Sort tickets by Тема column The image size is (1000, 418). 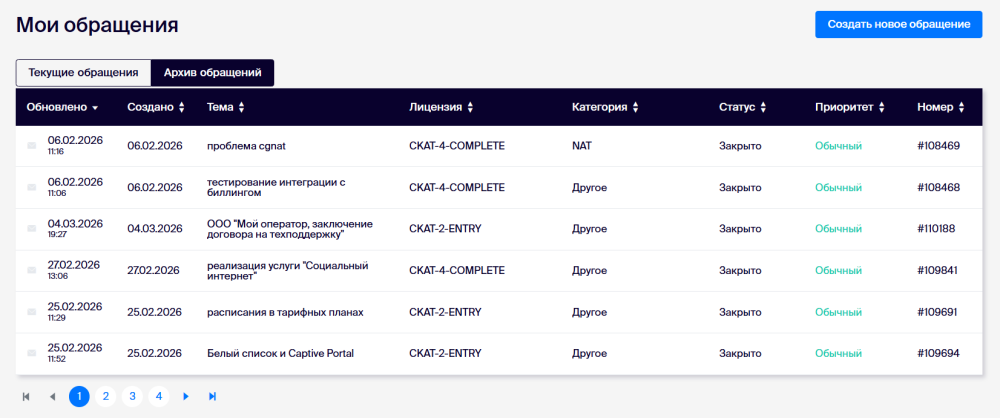(x=225, y=107)
